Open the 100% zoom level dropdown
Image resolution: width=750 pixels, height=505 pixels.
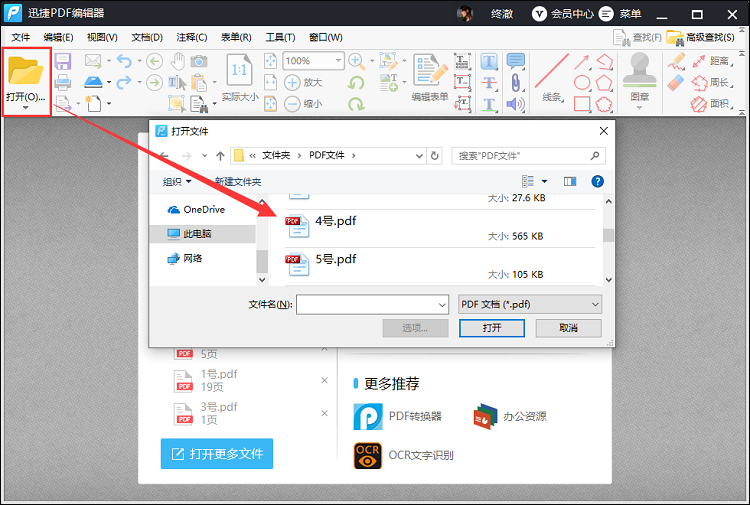(x=338, y=61)
